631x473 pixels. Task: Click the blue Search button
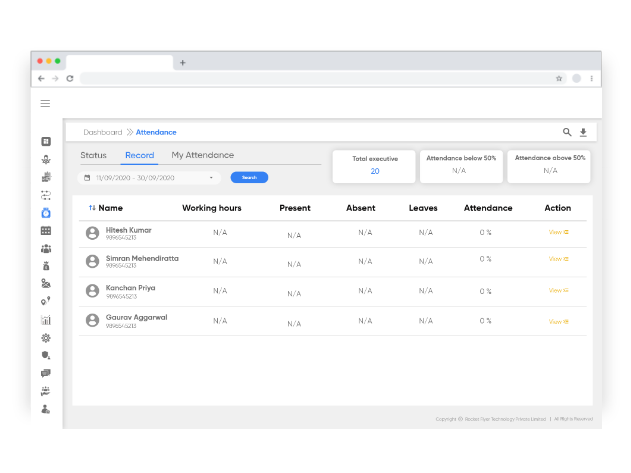pyautogui.click(x=249, y=178)
